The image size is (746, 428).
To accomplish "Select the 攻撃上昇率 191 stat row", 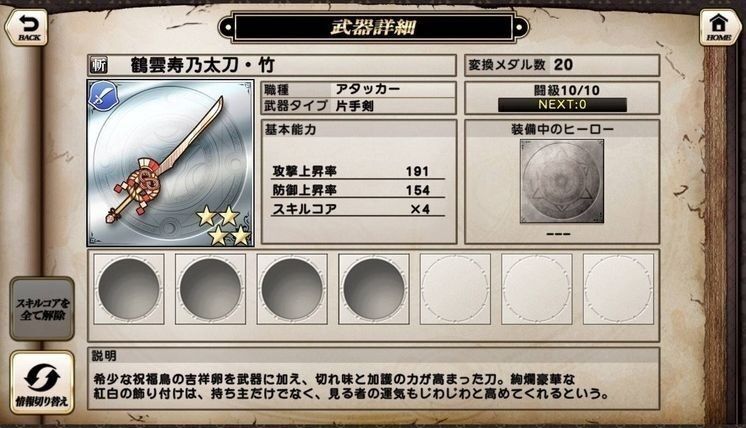I will click(358, 171).
